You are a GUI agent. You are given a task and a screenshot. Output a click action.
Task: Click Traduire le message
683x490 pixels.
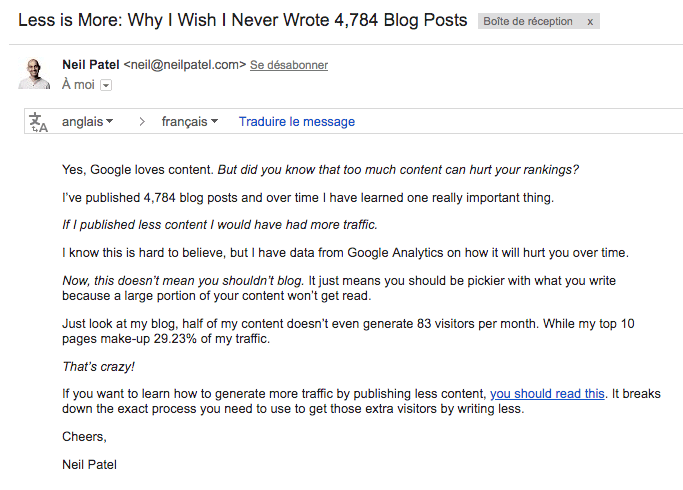click(x=297, y=122)
